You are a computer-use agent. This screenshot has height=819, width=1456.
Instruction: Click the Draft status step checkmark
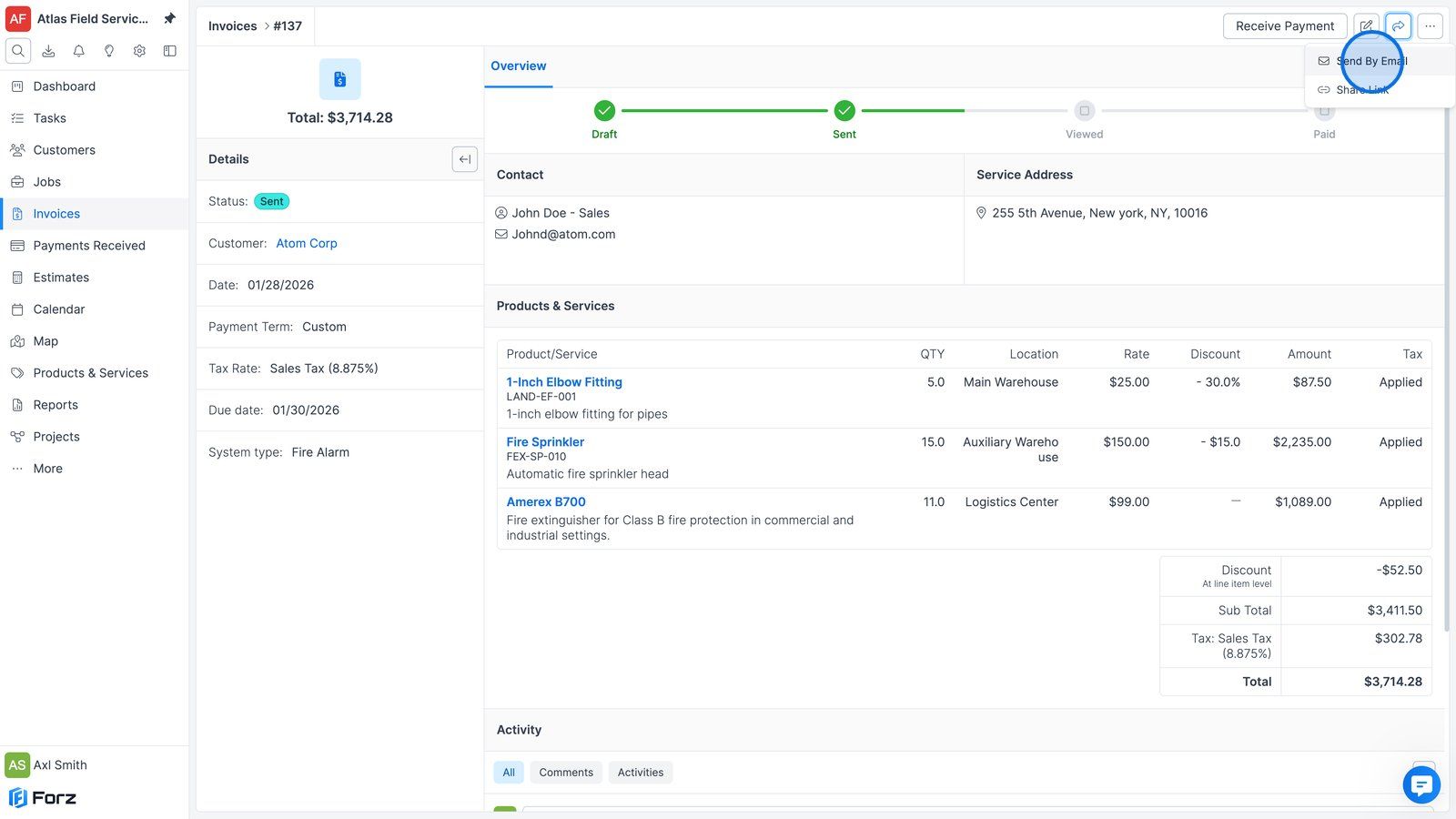(x=604, y=111)
